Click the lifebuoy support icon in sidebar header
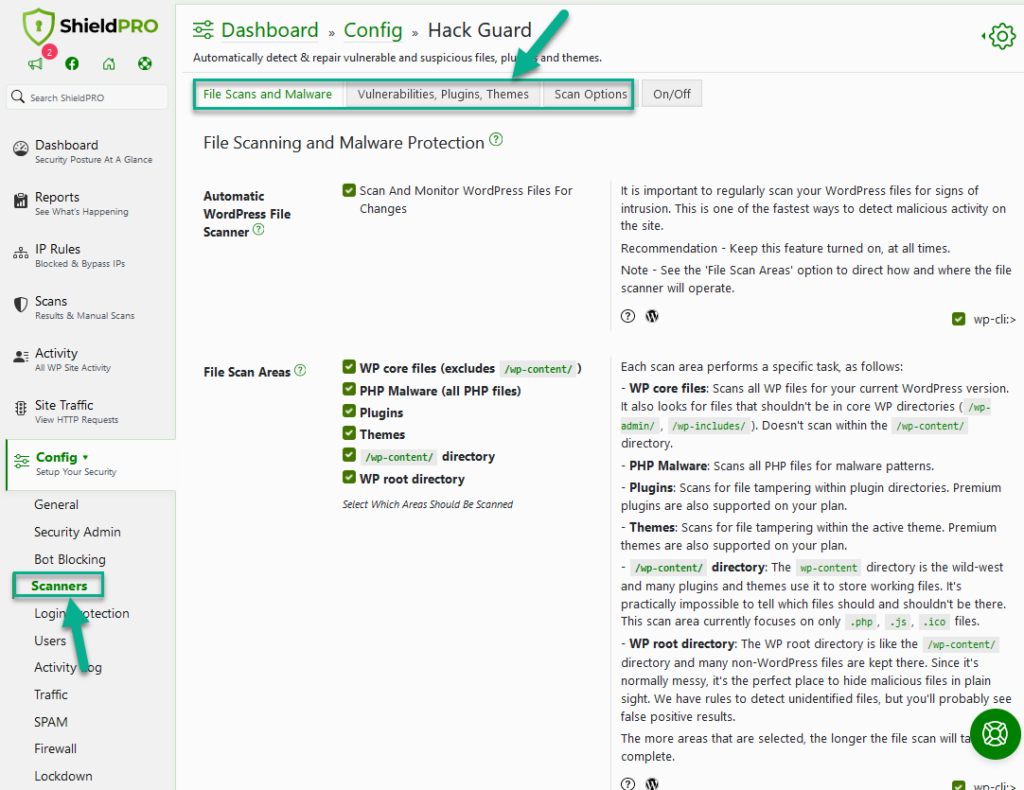1024x790 pixels. 145,64
